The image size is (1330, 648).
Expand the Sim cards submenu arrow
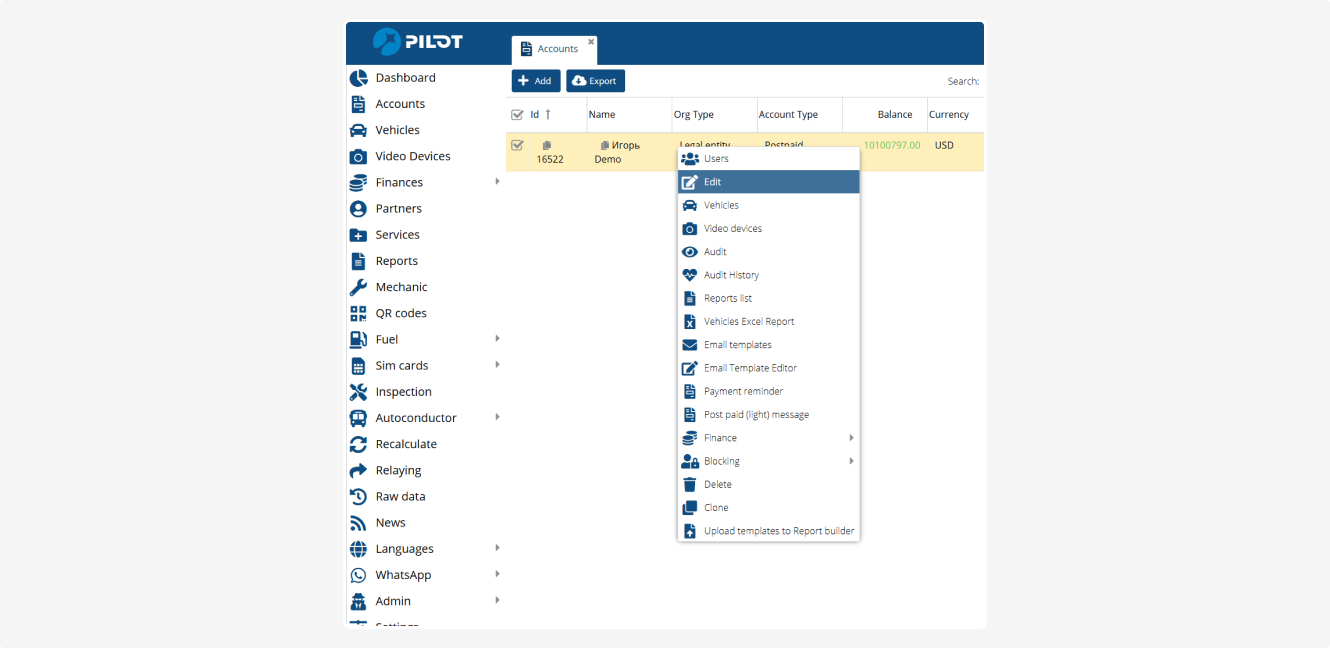pyautogui.click(x=497, y=365)
